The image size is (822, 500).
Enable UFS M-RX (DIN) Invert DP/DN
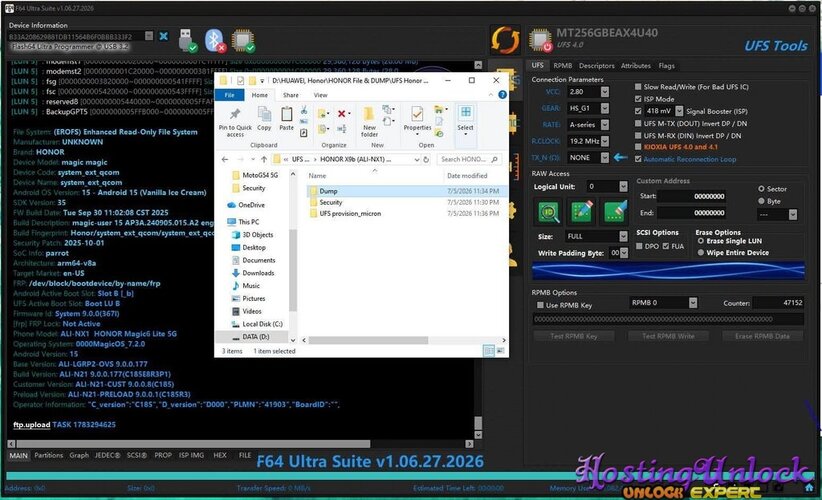(638, 136)
